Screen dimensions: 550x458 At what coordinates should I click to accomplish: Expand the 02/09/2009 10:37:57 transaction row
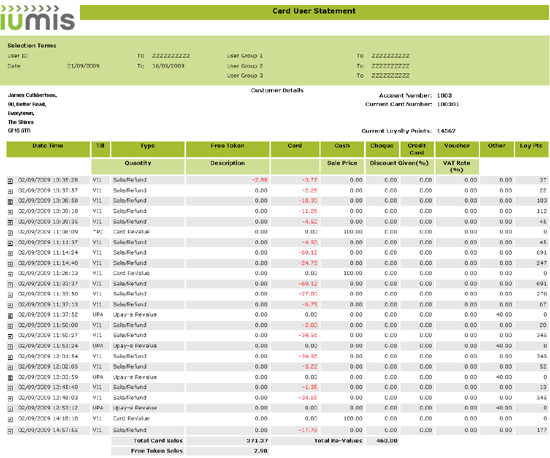[11, 191]
